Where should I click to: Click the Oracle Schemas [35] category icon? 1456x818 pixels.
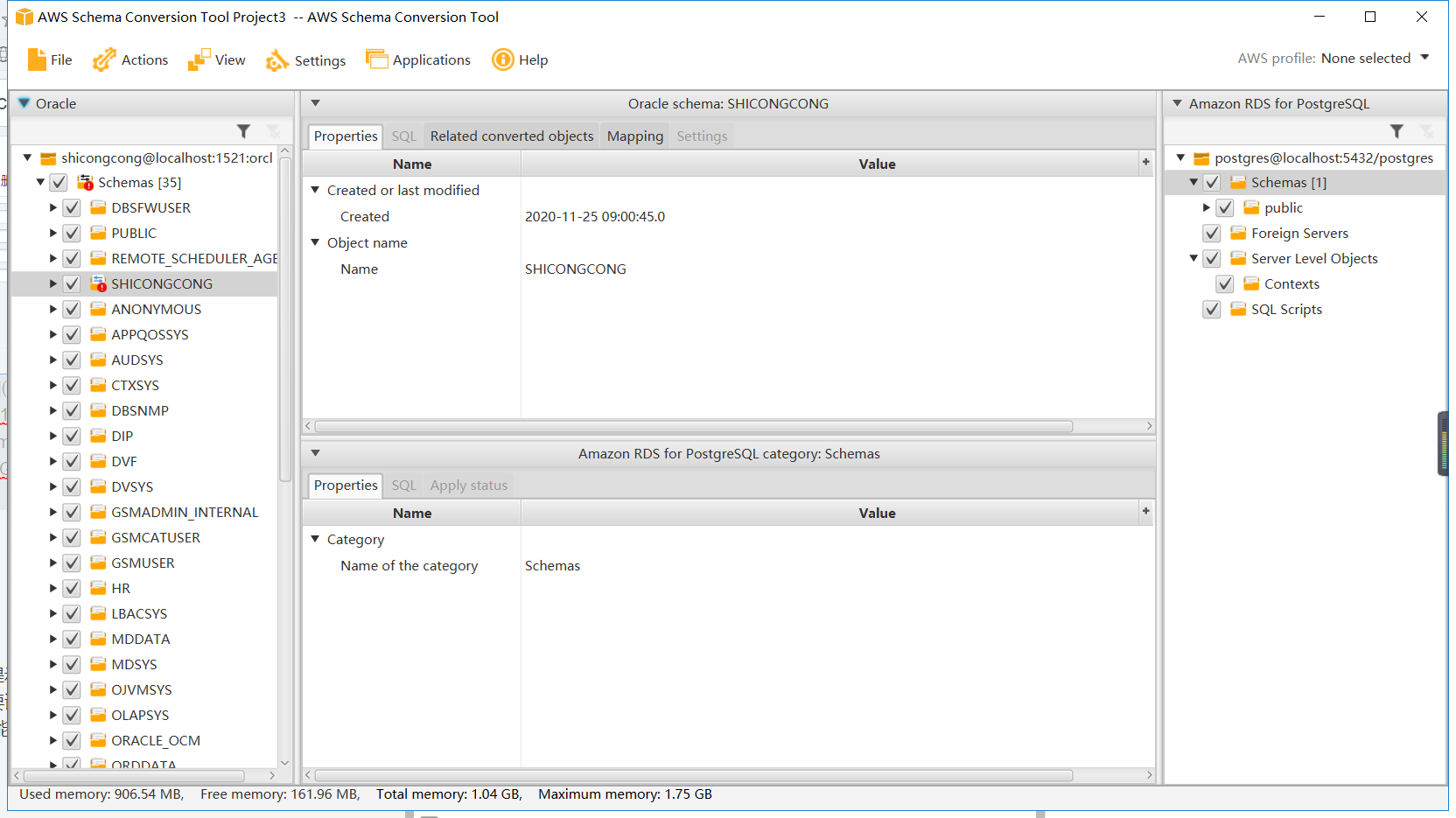pyautogui.click(x=85, y=183)
